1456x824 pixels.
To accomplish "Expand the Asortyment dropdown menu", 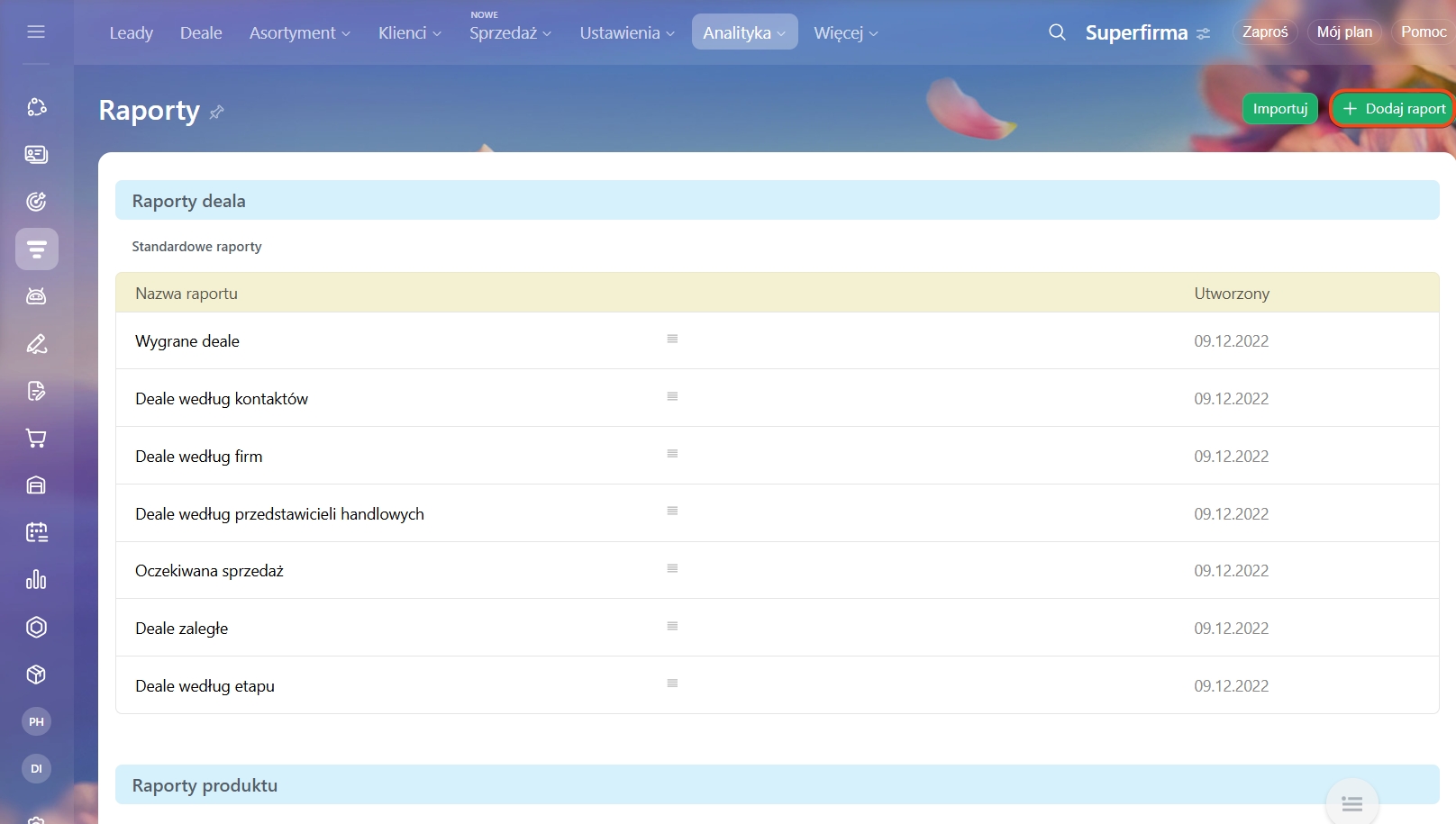I will click(x=299, y=33).
